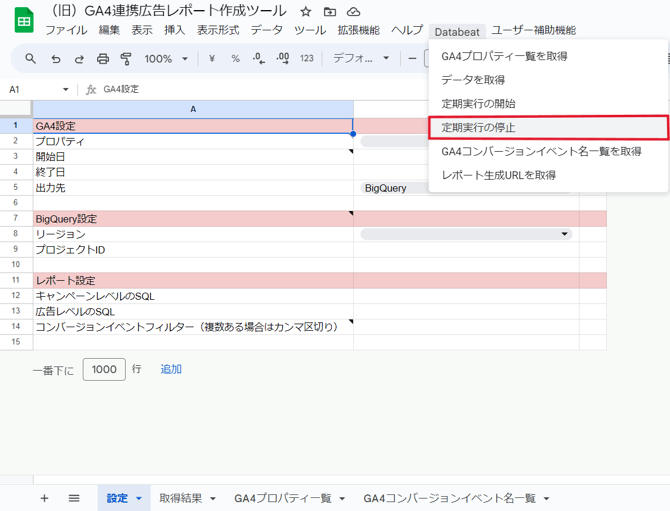
Task: Add a new sheet with plus icon
Action: (44, 498)
